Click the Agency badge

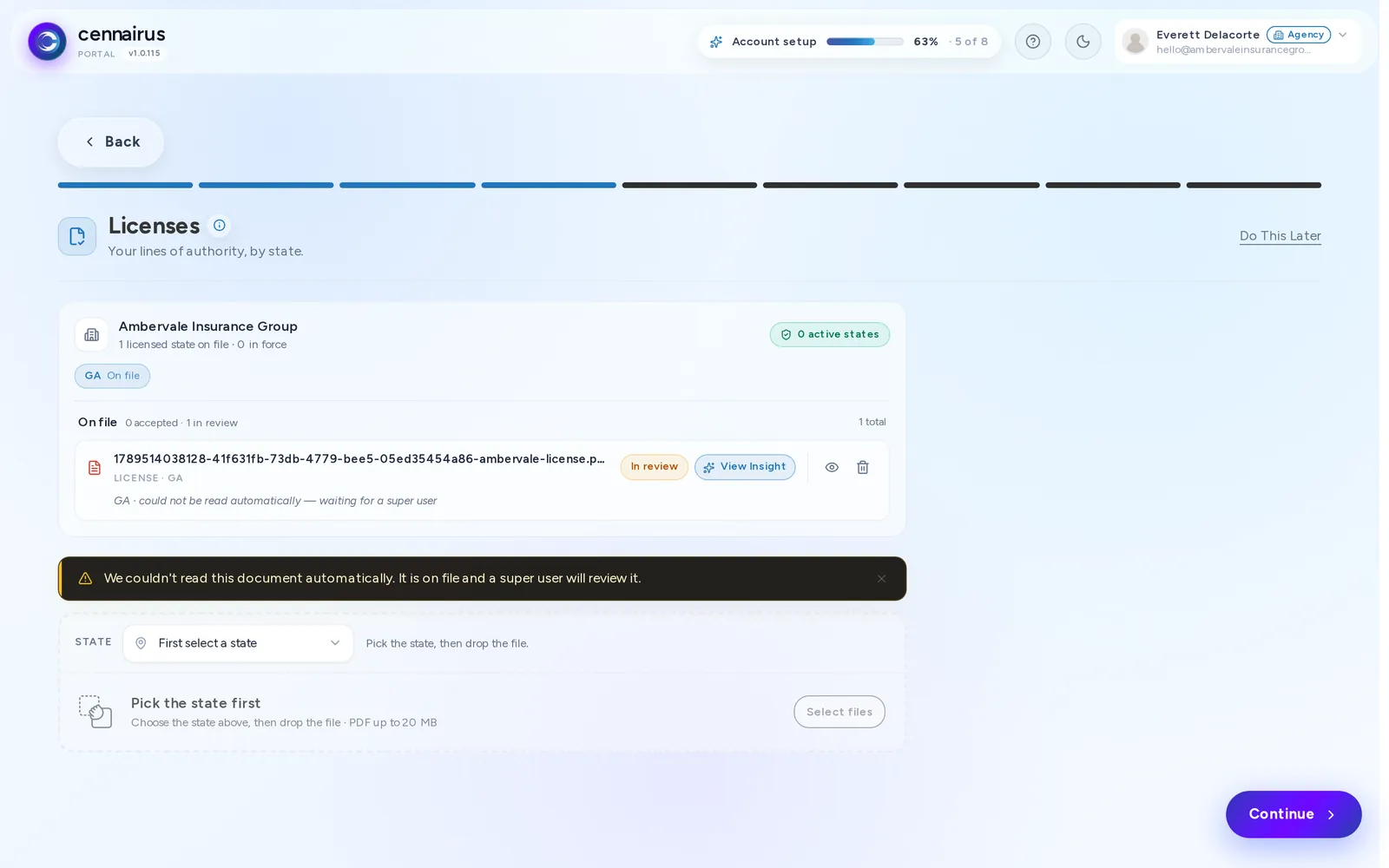1299,35
